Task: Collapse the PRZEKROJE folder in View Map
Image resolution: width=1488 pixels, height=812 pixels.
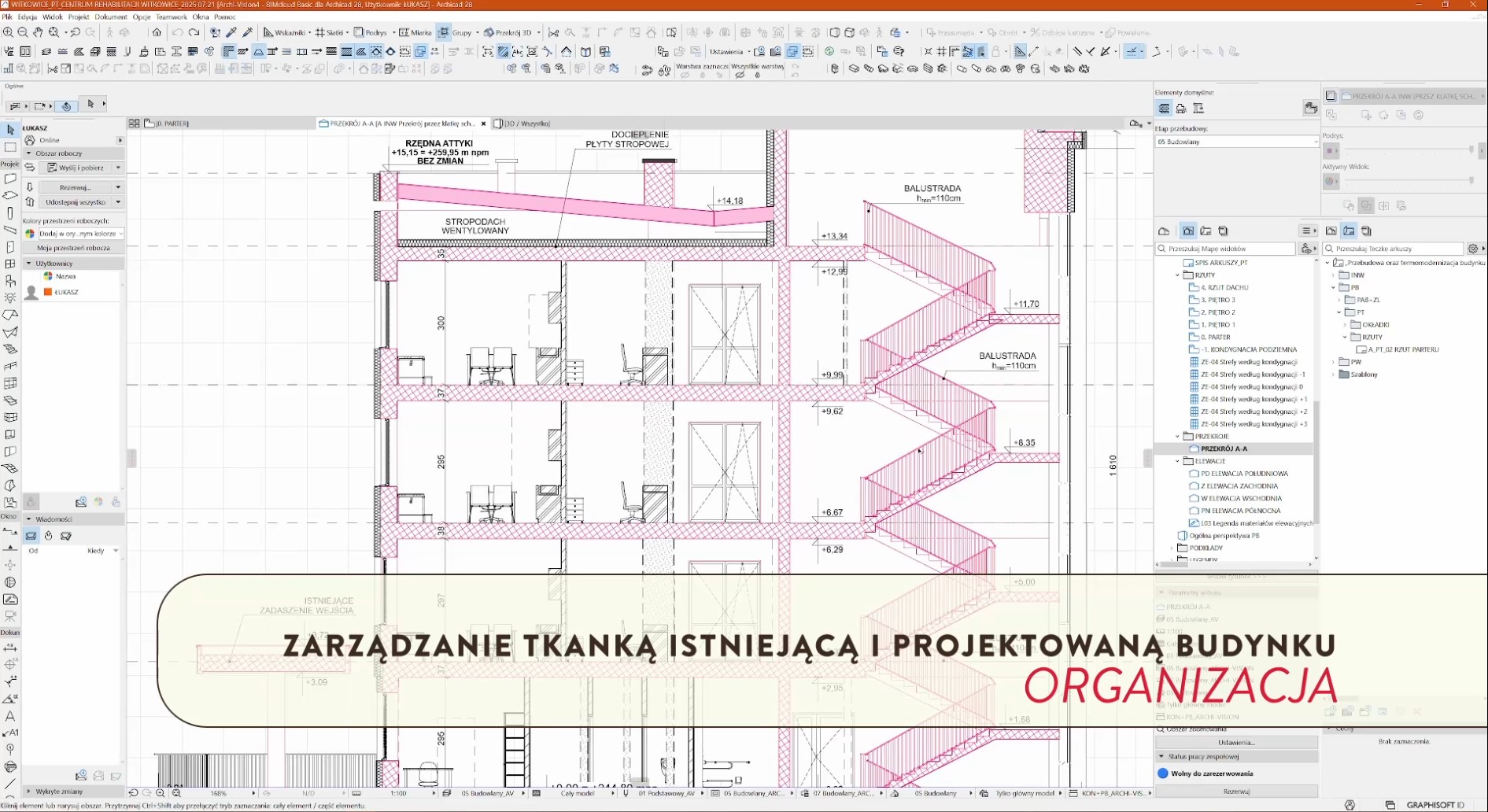Action: [x=1178, y=436]
